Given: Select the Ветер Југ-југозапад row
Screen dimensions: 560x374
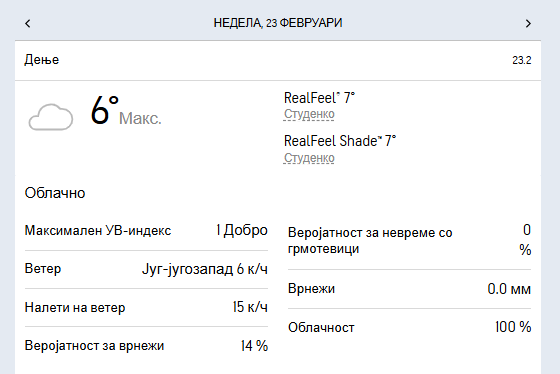Looking at the screenshot, I should pyautogui.click(x=146, y=269).
